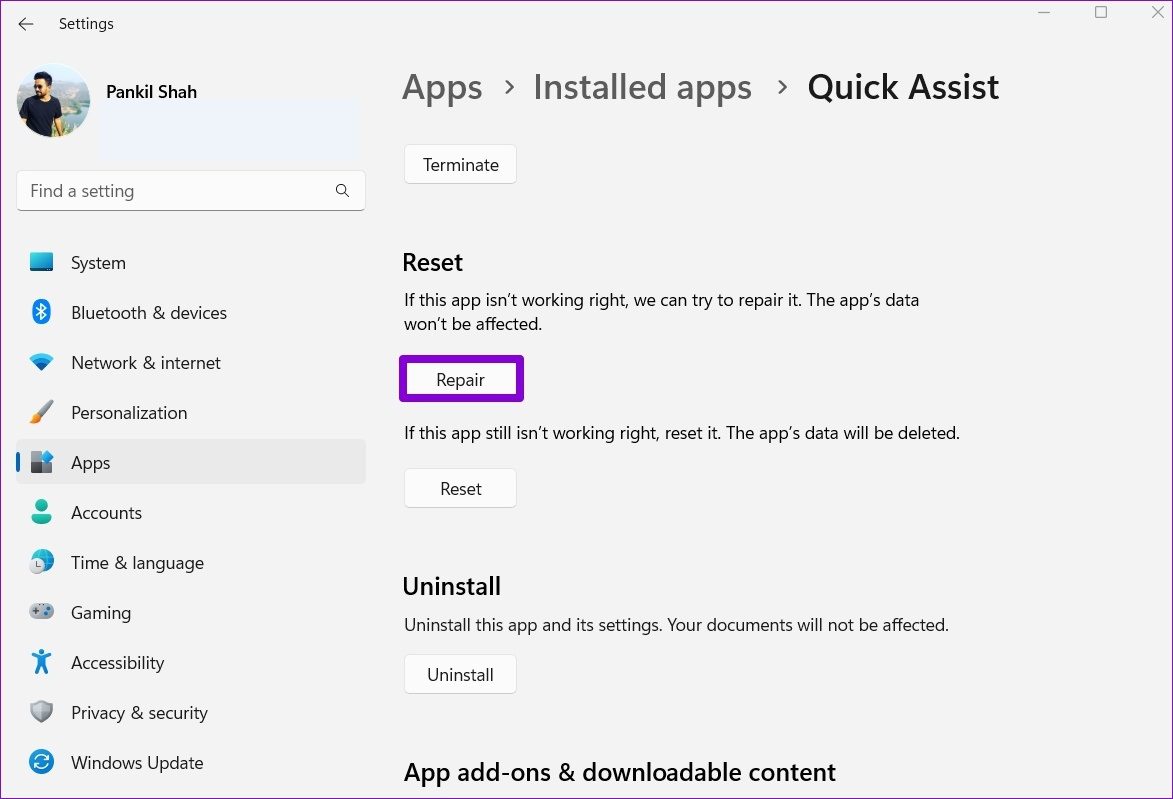Maximize the Settings window
The height and width of the screenshot is (799, 1173).
1100,13
